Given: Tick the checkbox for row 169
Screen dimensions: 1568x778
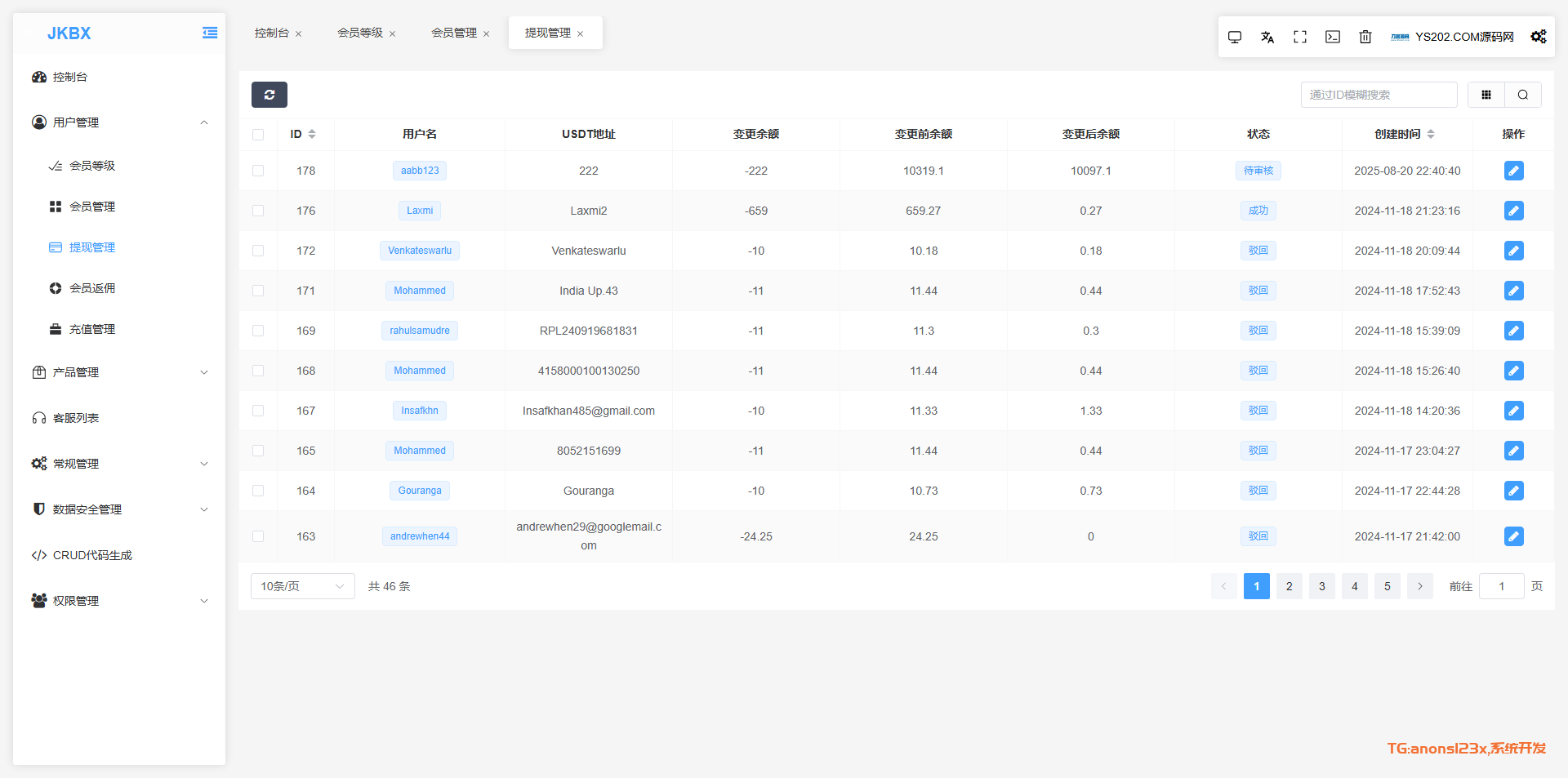Looking at the screenshot, I should click(258, 331).
